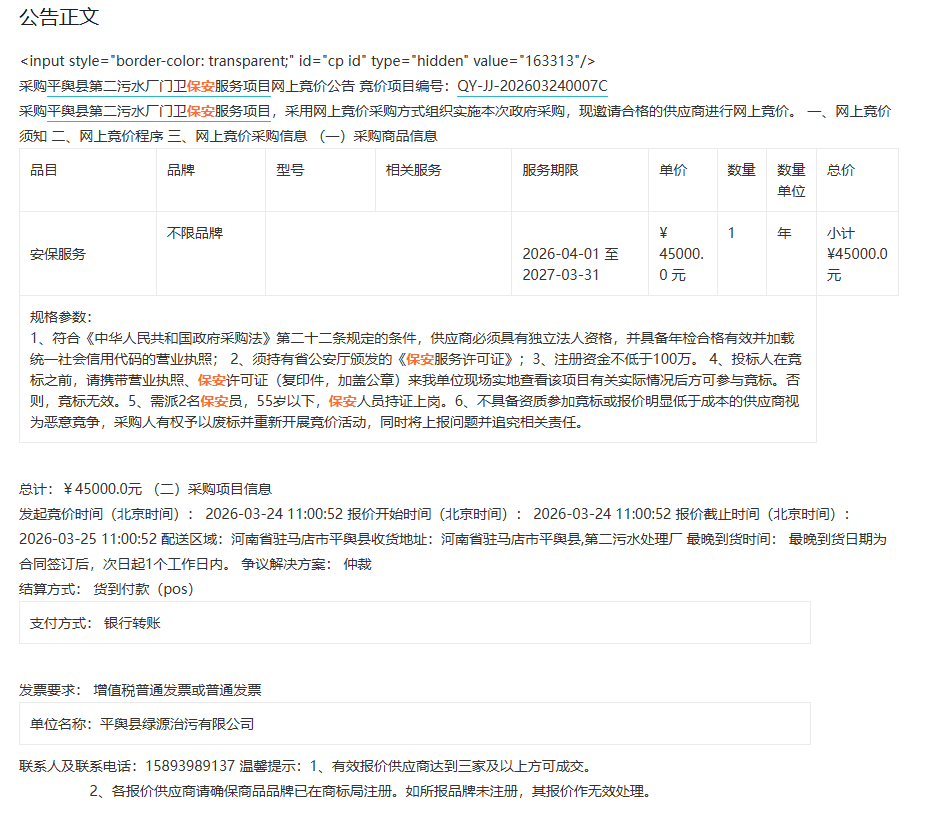Image resolution: width=932 pixels, height=828 pixels.
Task: Click the 相关服务 column header
Action: 413,171
